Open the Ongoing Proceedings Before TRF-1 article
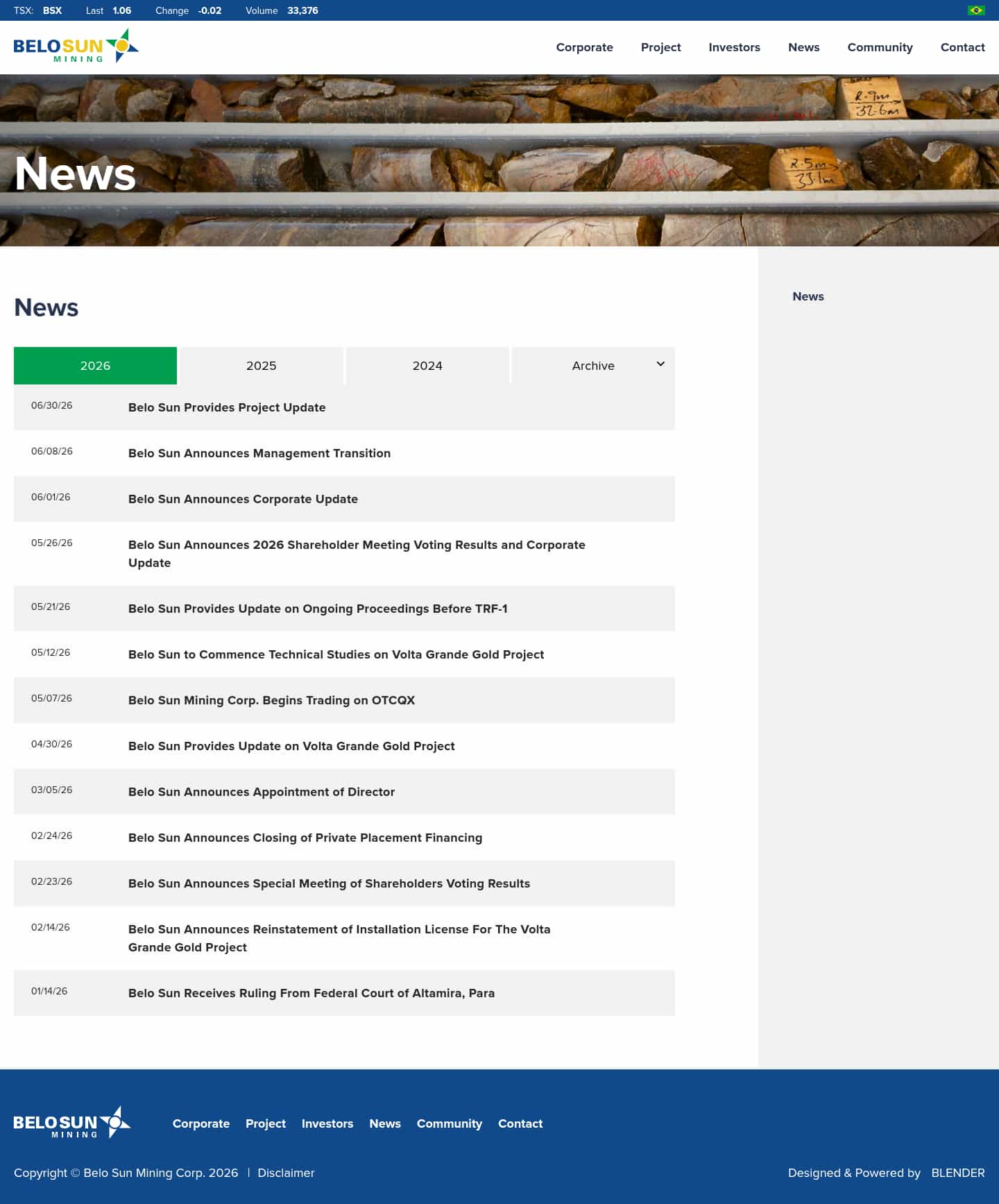The width and height of the screenshot is (999, 1204). coord(318,609)
